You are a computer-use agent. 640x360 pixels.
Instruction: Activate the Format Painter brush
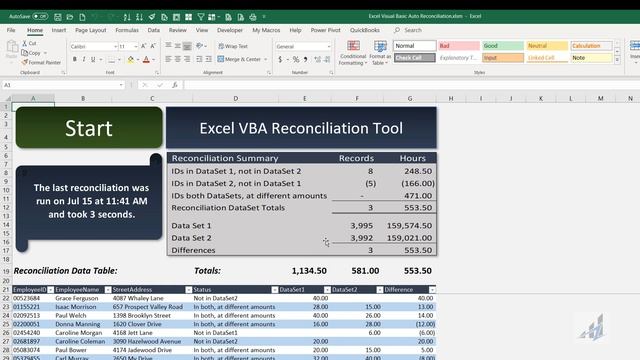tap(41, 62)
